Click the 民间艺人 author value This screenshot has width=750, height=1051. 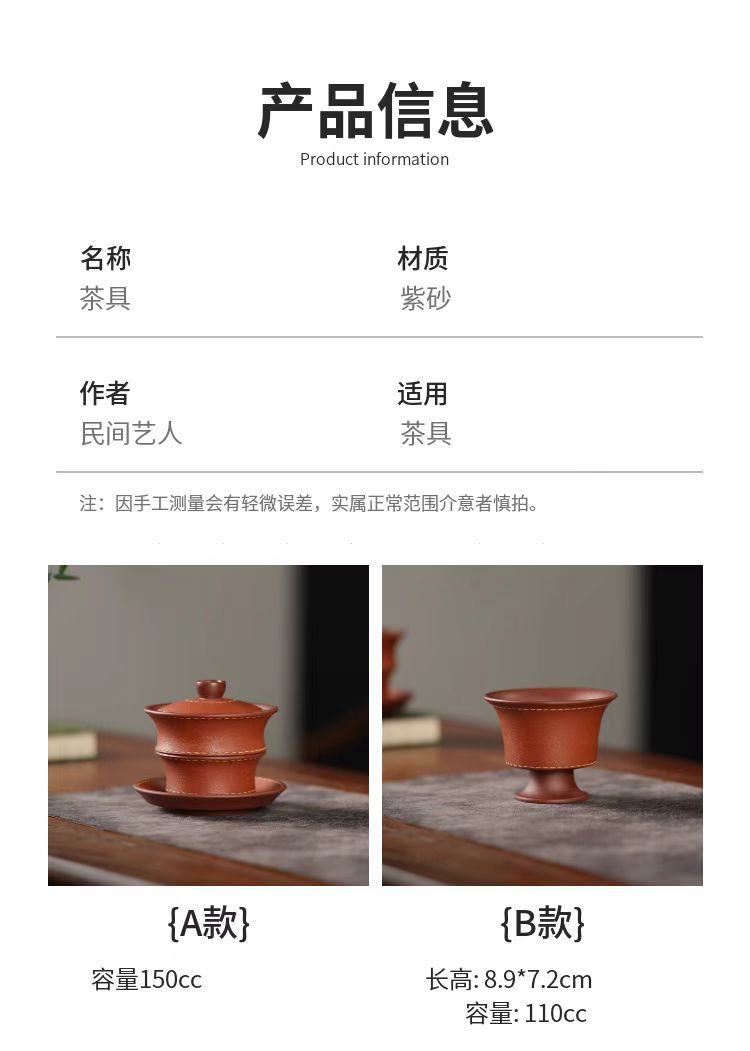(x=131, y=433)
